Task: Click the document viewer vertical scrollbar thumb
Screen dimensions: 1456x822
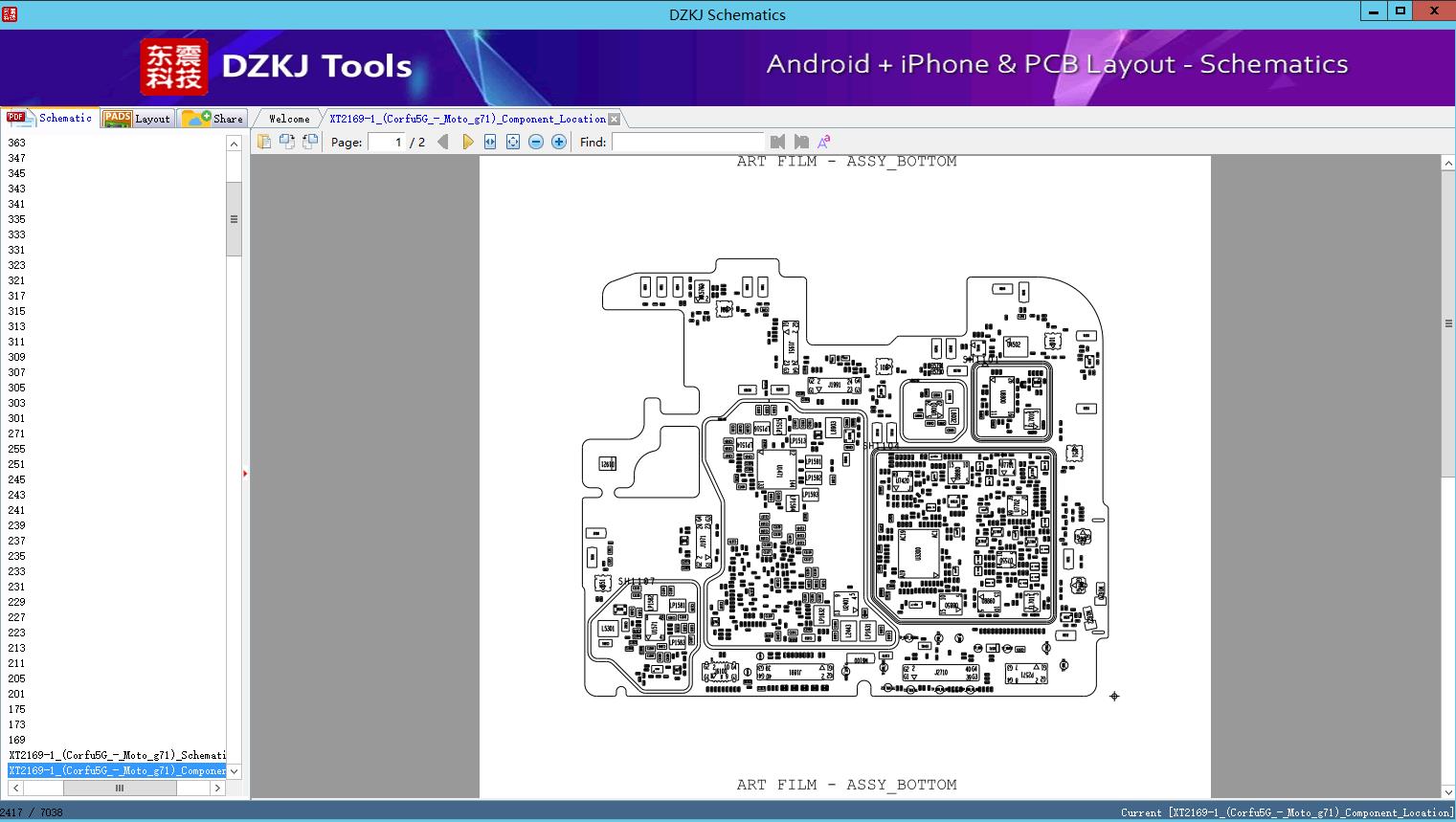Action: point(1448,324)
